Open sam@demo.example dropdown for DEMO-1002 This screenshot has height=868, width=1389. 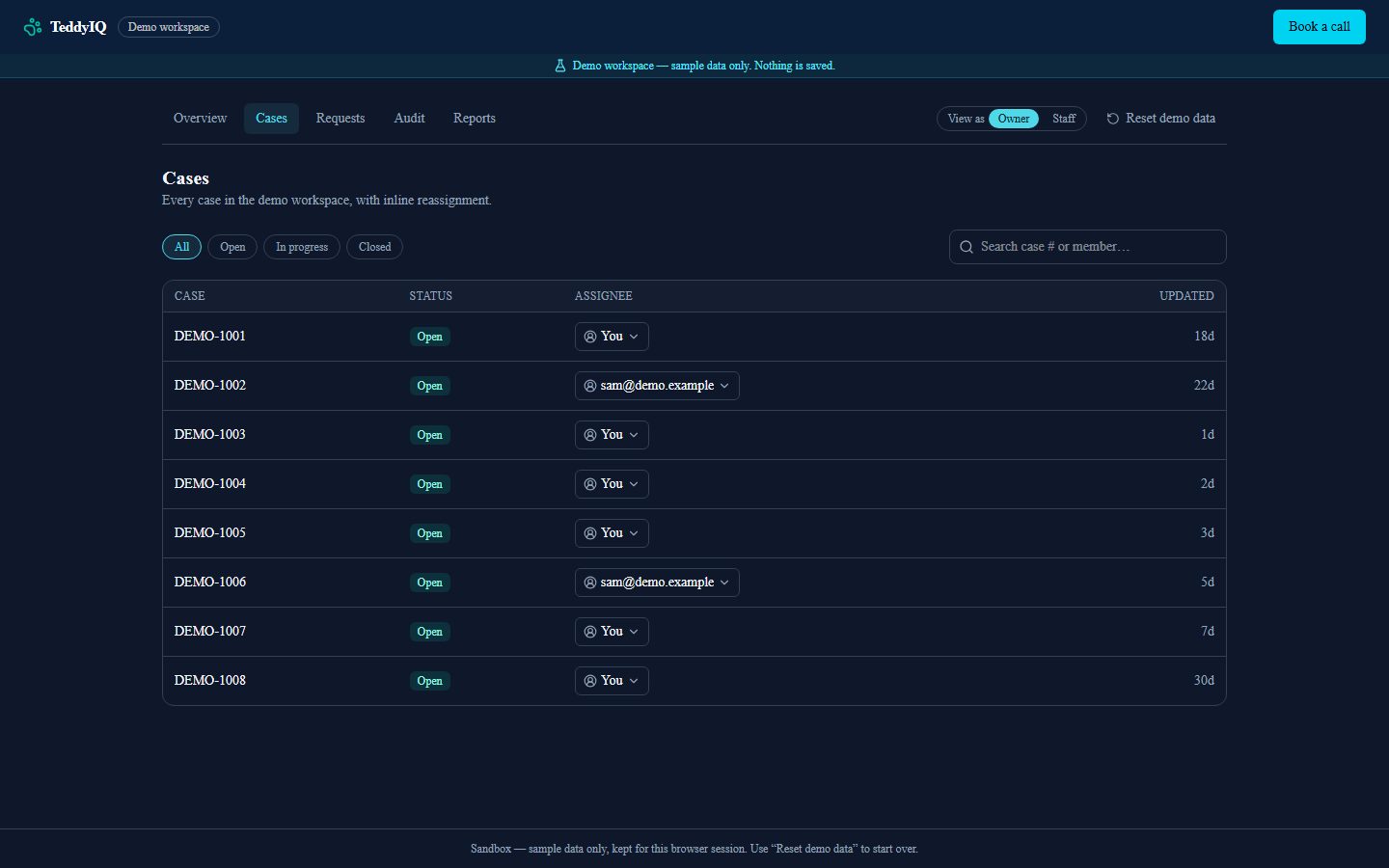[657, 386]
